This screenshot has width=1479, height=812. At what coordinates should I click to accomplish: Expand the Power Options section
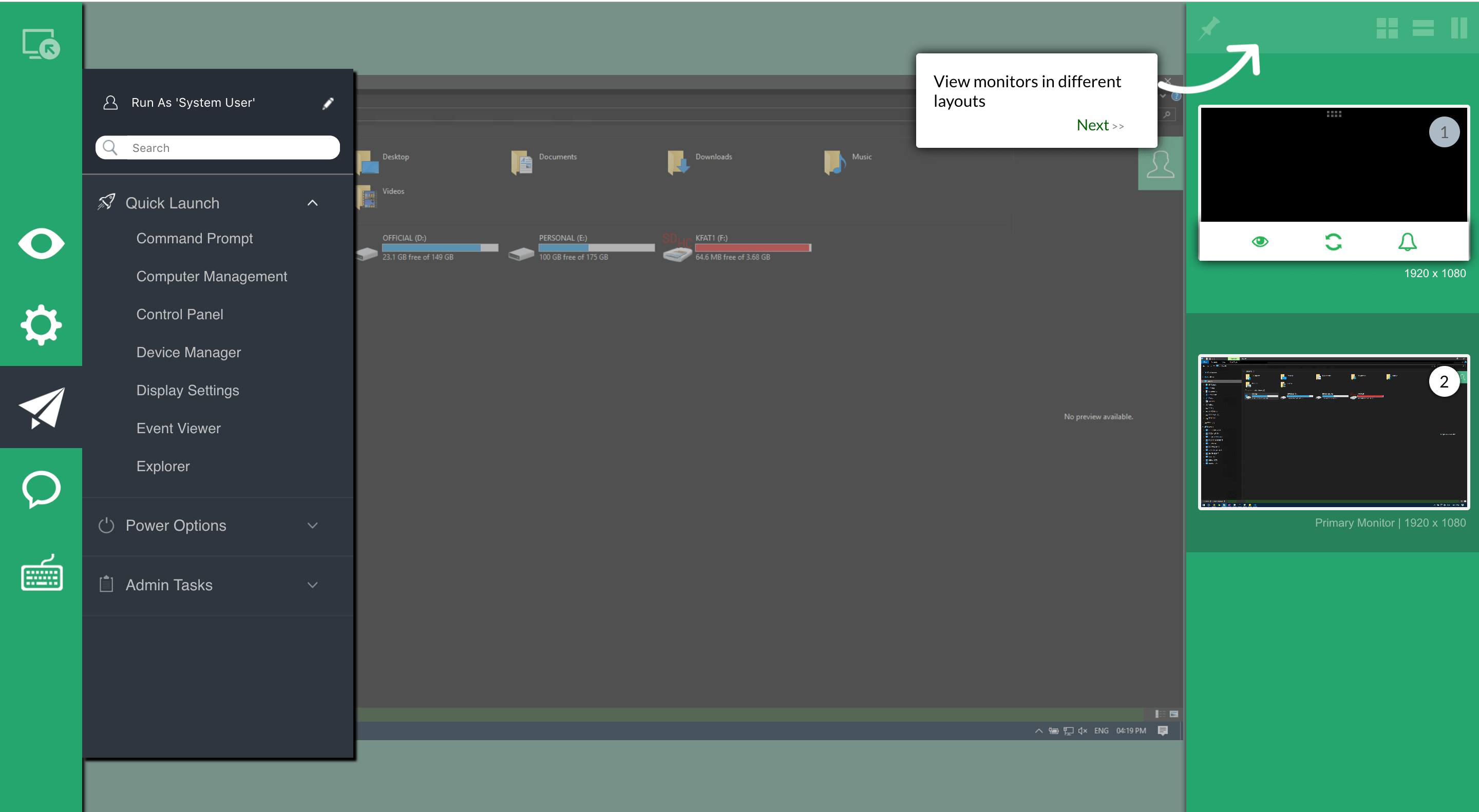tap(312, 525)
